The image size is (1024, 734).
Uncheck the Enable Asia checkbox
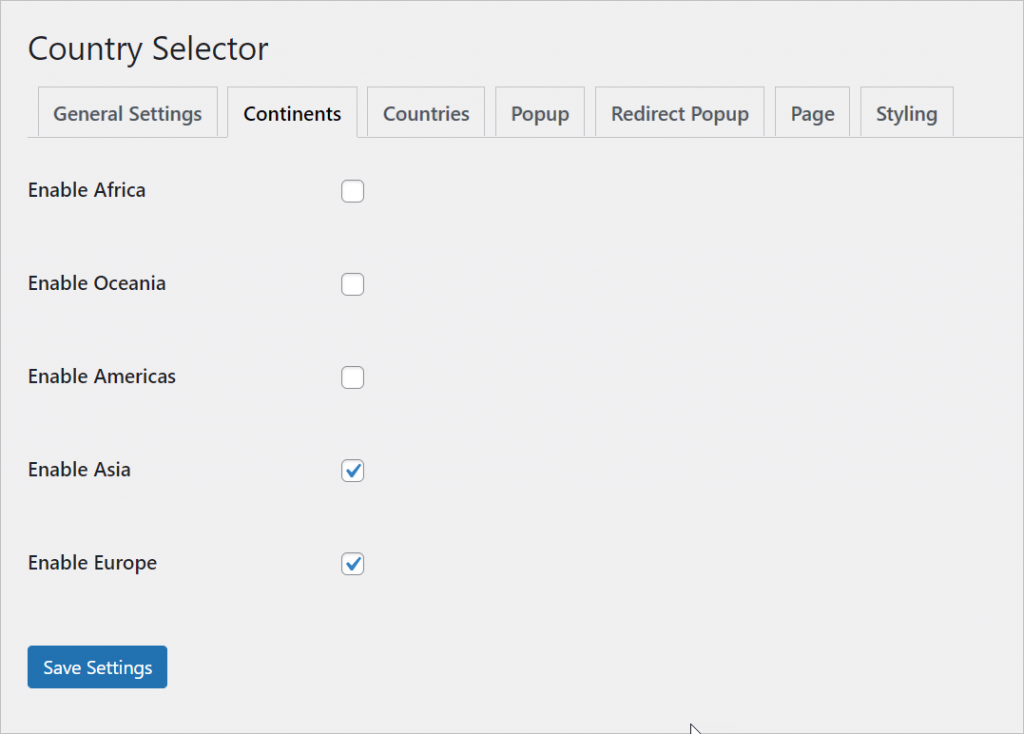(x=352, y=470)
